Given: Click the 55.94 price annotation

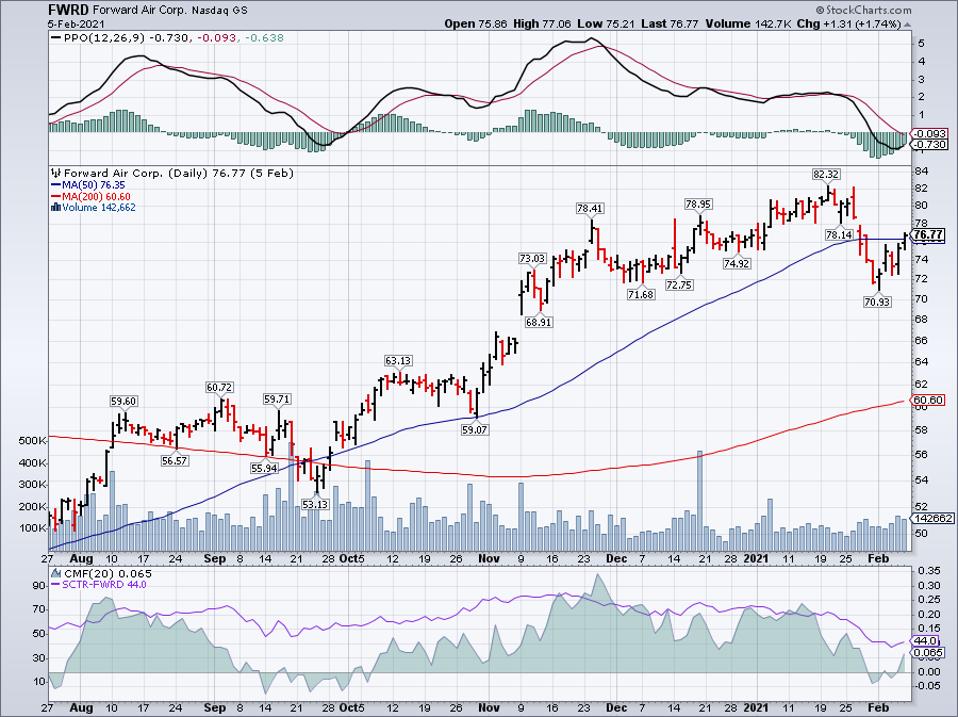Looking at the screenshot, I should [x=263, y=468].
